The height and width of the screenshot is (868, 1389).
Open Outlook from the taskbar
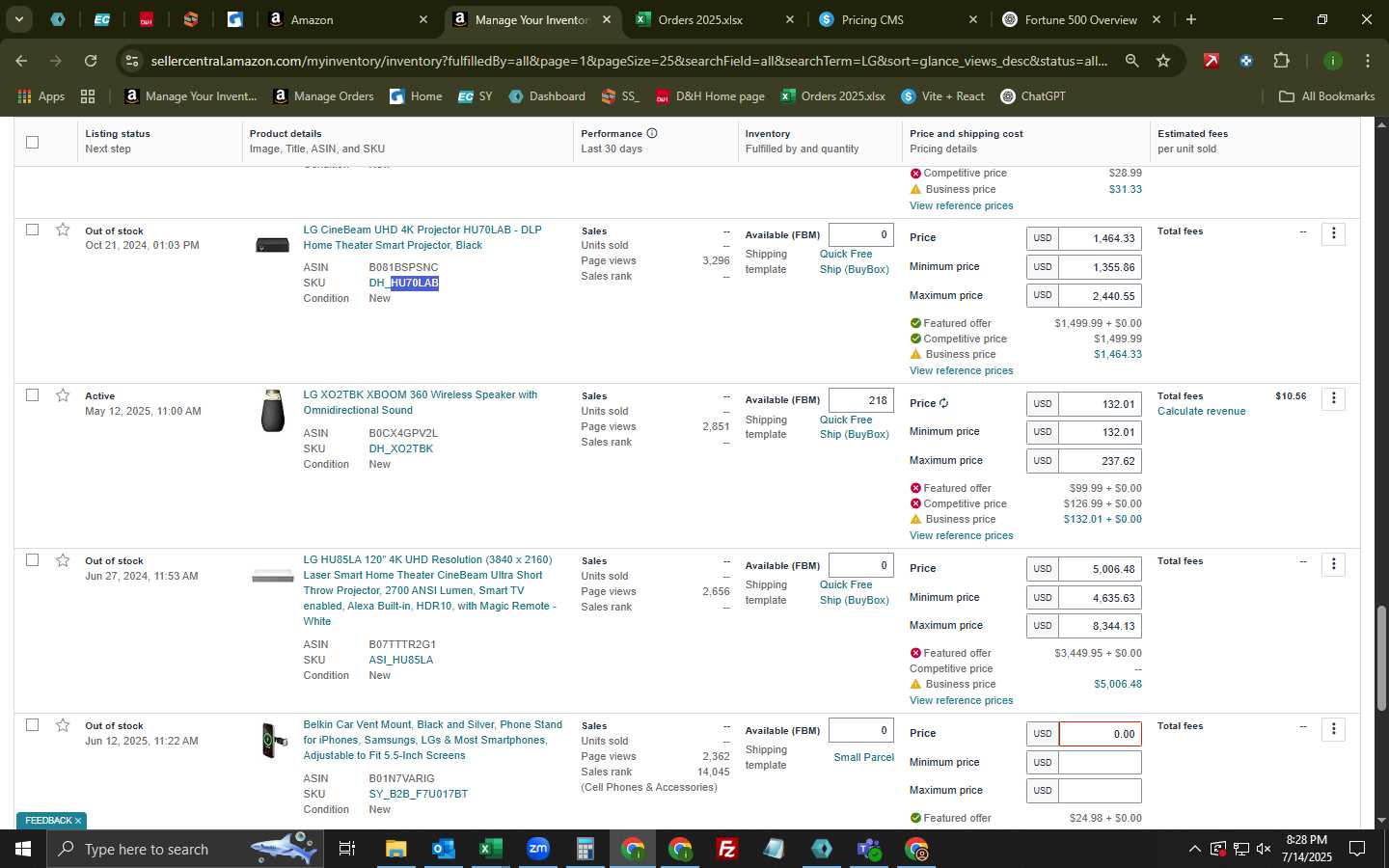(443, 849)
